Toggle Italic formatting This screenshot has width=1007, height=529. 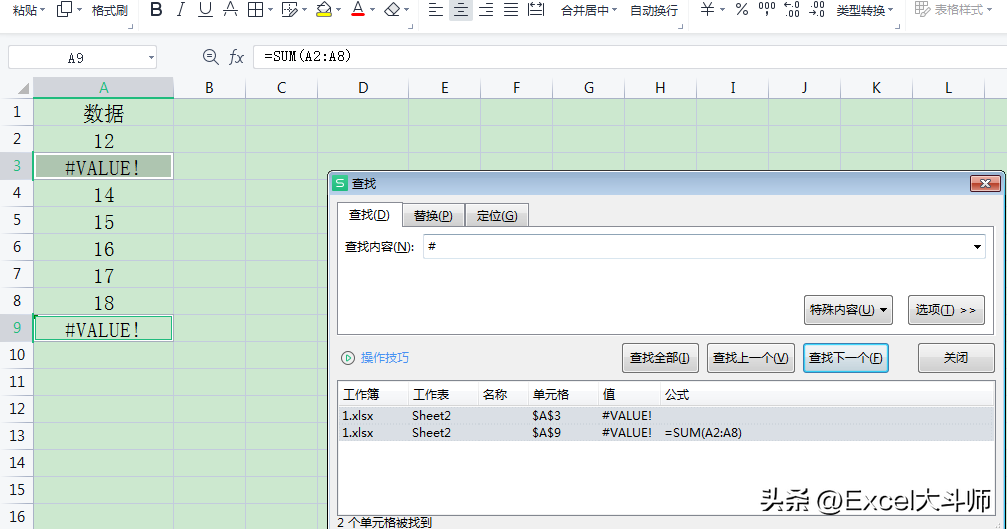pos(180,10)
